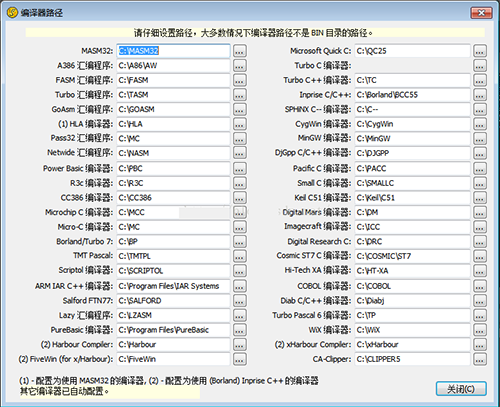Browse for the Scriptol compiler path
This screenshot has height=407, width=500.
coord(240,271)
